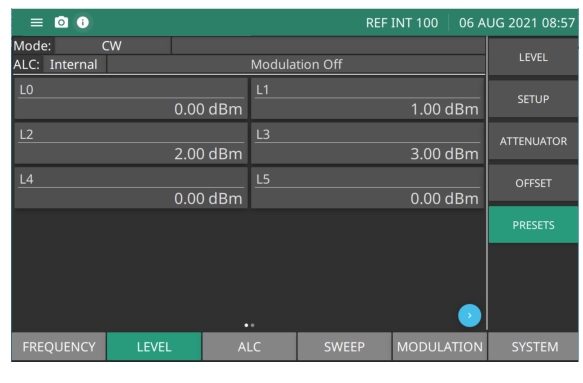Open the info icon
Viewport: 583px width, 383px height.
pos(83,22)
